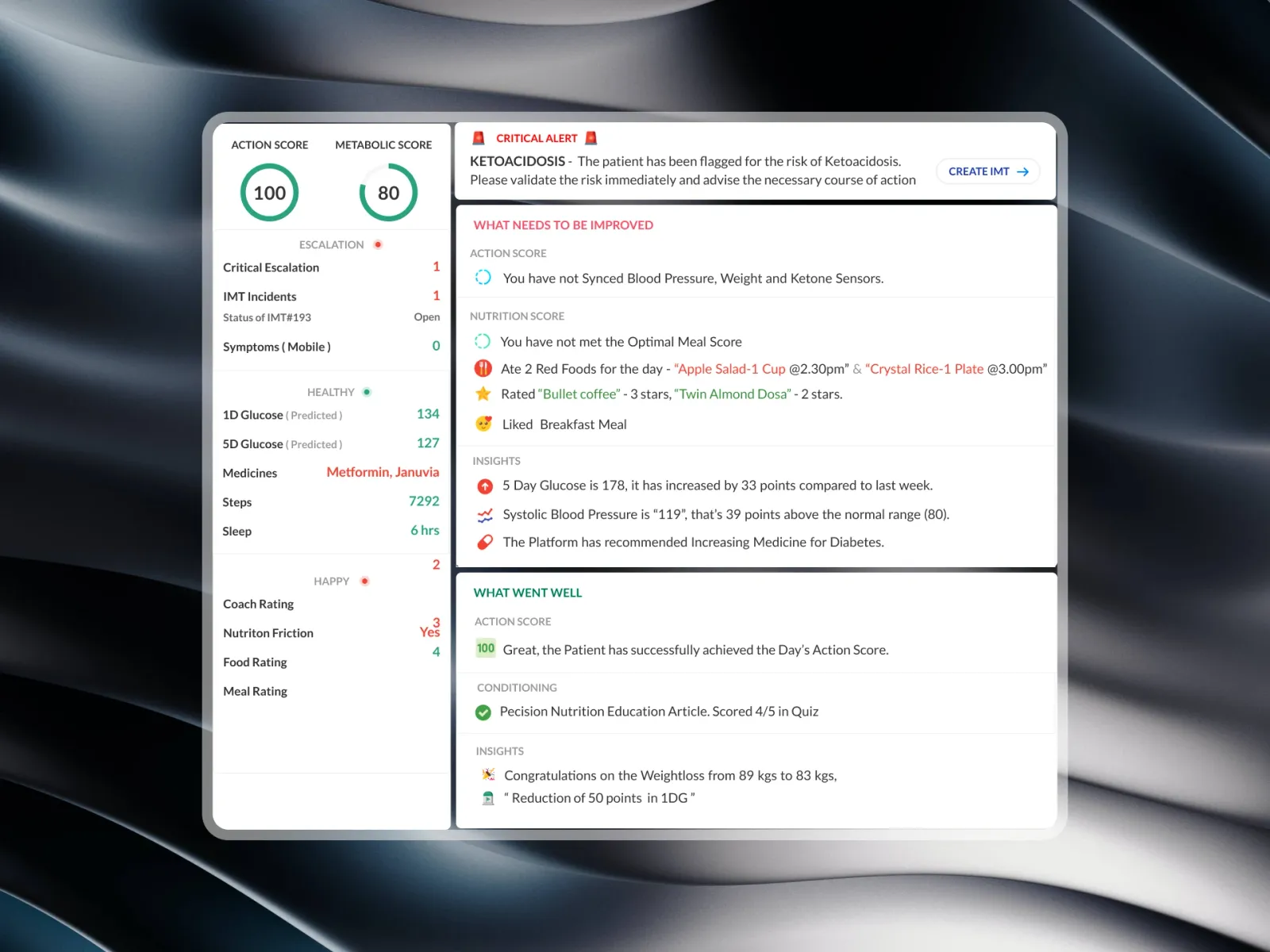
Task: Click the dashed circle beside Optimal Meal Score
Action: click(482, 341)
